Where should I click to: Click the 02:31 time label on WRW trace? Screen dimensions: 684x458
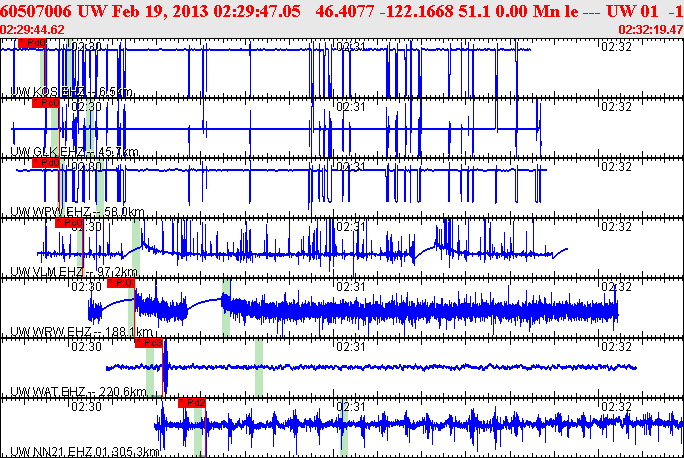(351, 287)
